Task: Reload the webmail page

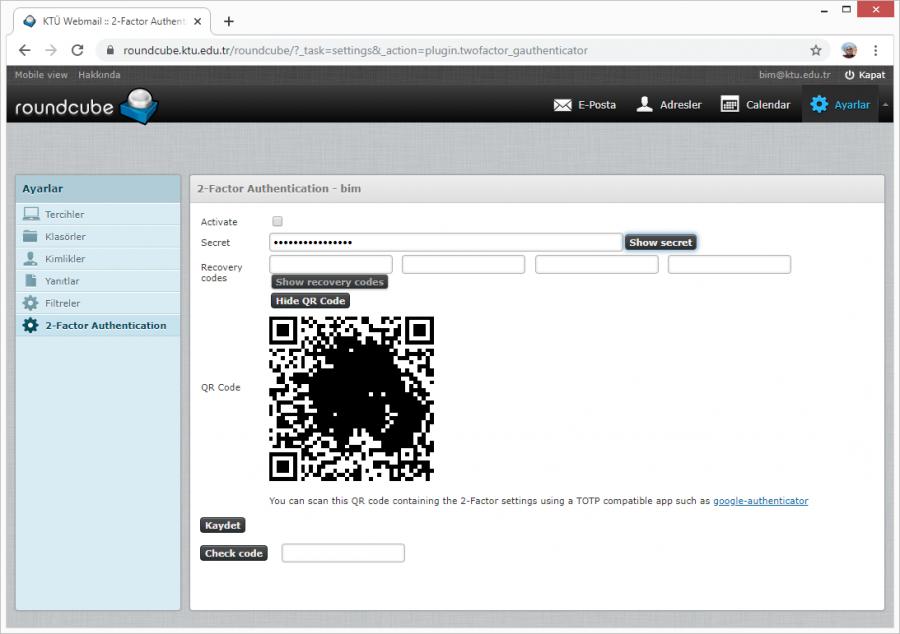Action: tap(77, 50)
